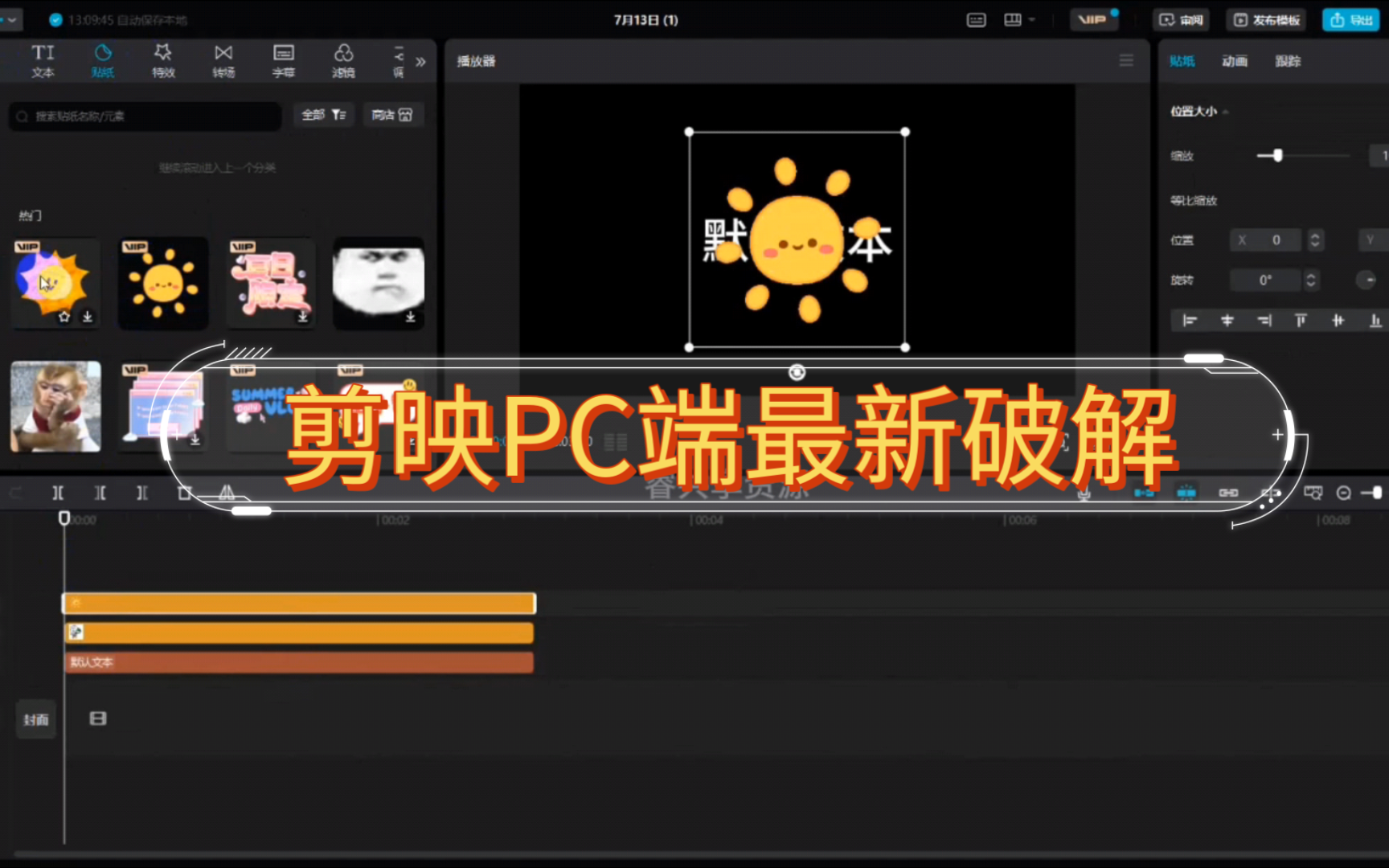Expand the layout dropdown arrow
Screen dimensions: 1389x868
(x=1031, y=20)
